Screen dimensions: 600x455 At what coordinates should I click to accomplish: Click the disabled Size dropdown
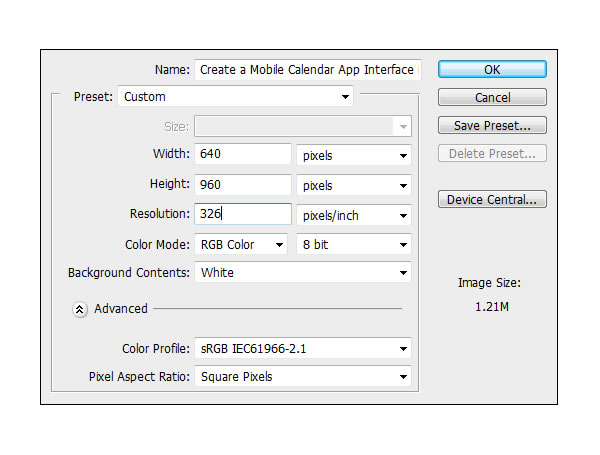[x=303, y=126]
